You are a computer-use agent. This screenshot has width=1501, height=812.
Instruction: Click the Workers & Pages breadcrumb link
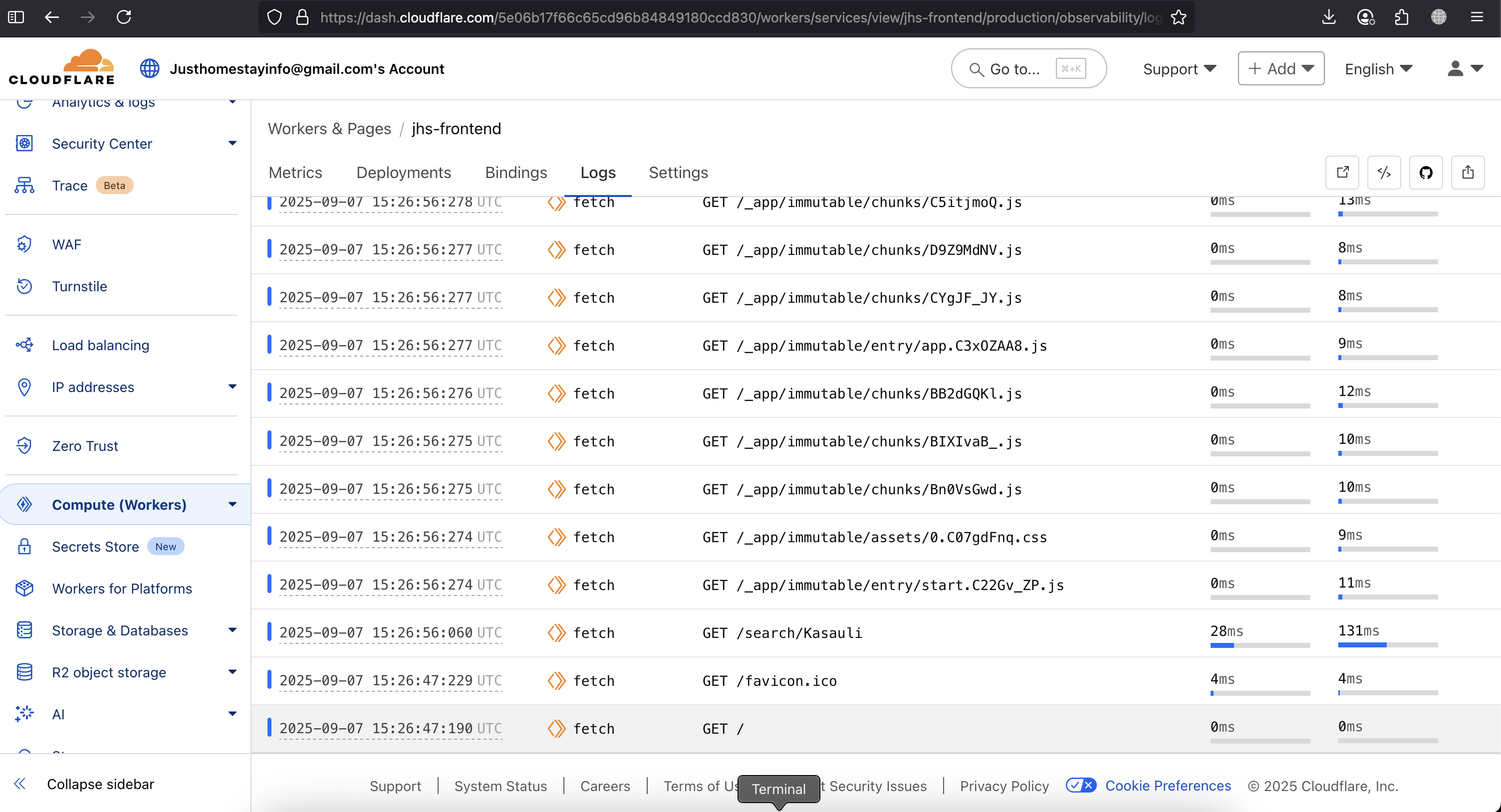click(329, 129)
